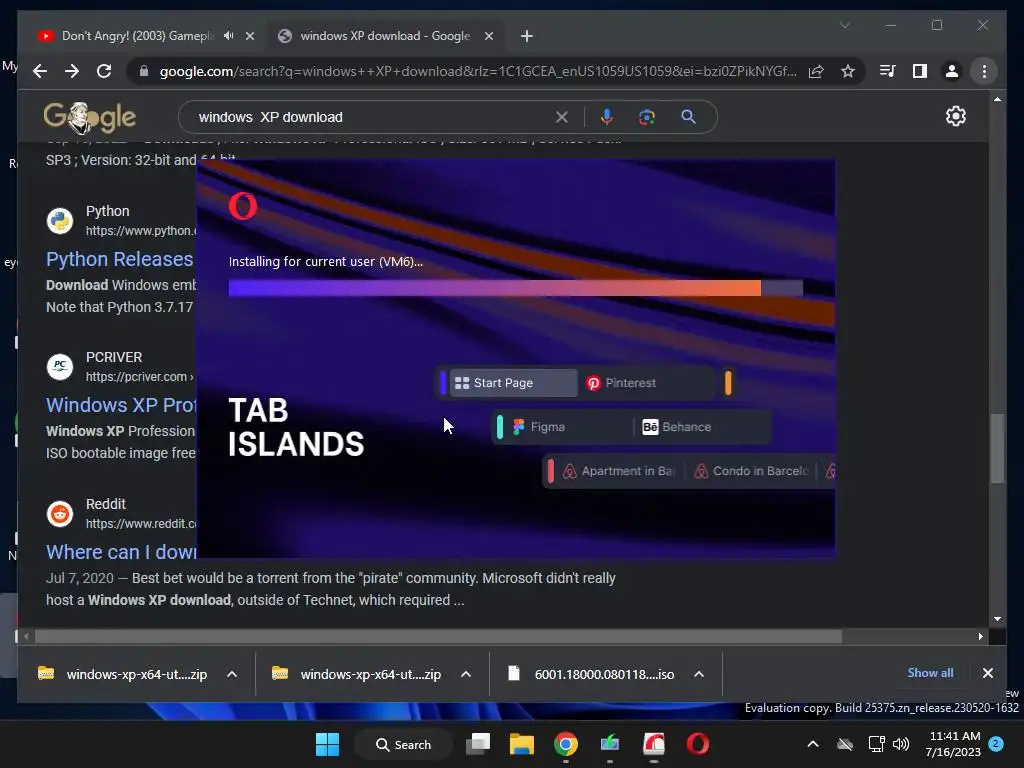Open the first windows-xp-x64 zip download
This screenshot has height=768, width=1024.
[x=123, y=674]
